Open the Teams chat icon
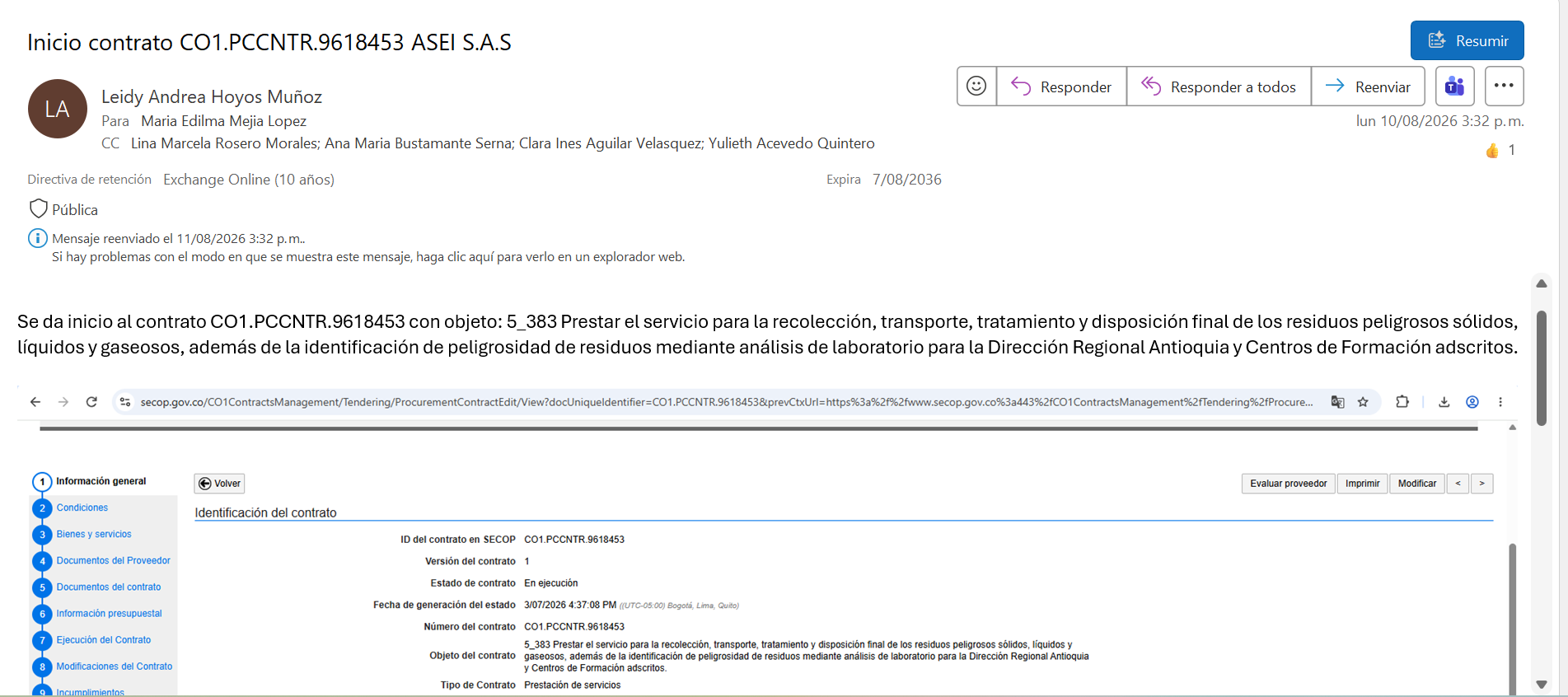Image resolution: width=1568 pixels, height=697 pixels. click(1455, 86)
